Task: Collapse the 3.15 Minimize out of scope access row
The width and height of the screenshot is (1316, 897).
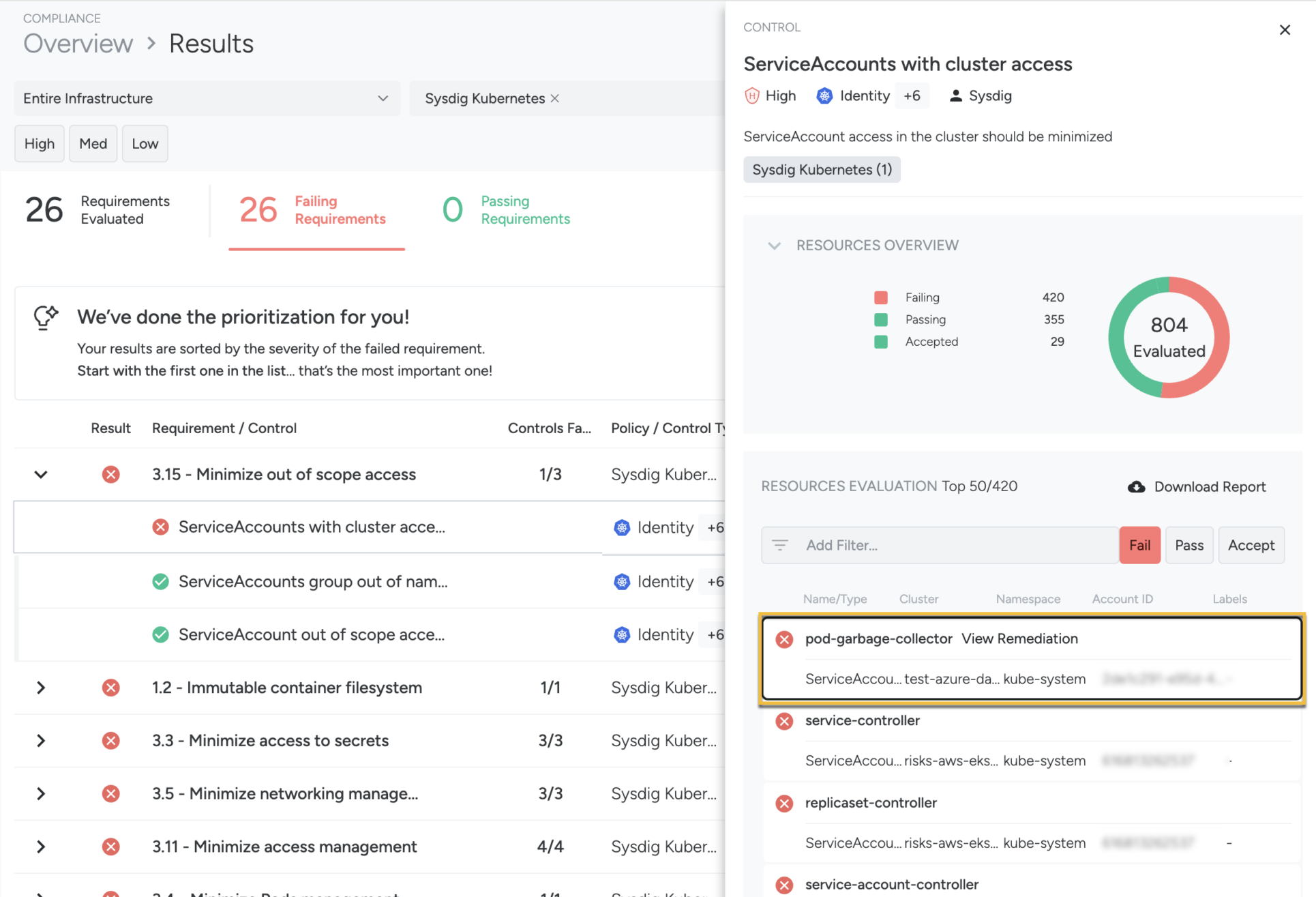Action: (x=41, y=474)
